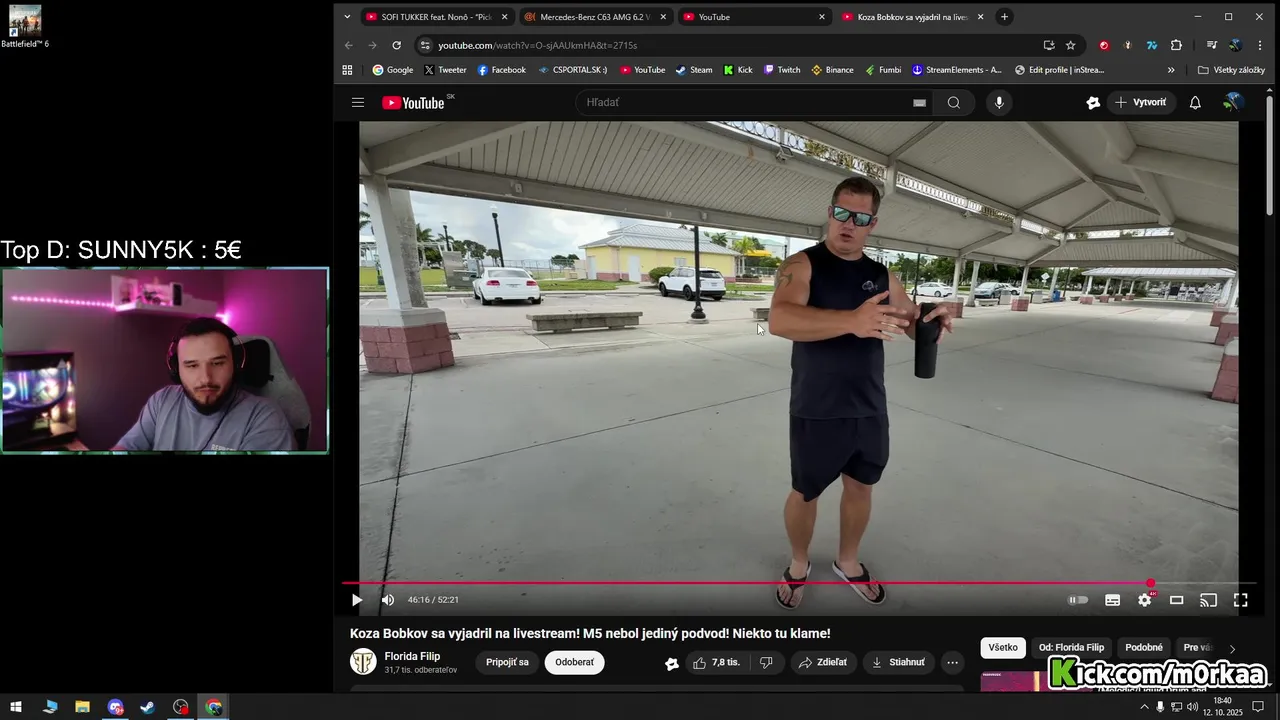
Task: Open the Florida Filip channel name link
Action: [412, 656]
